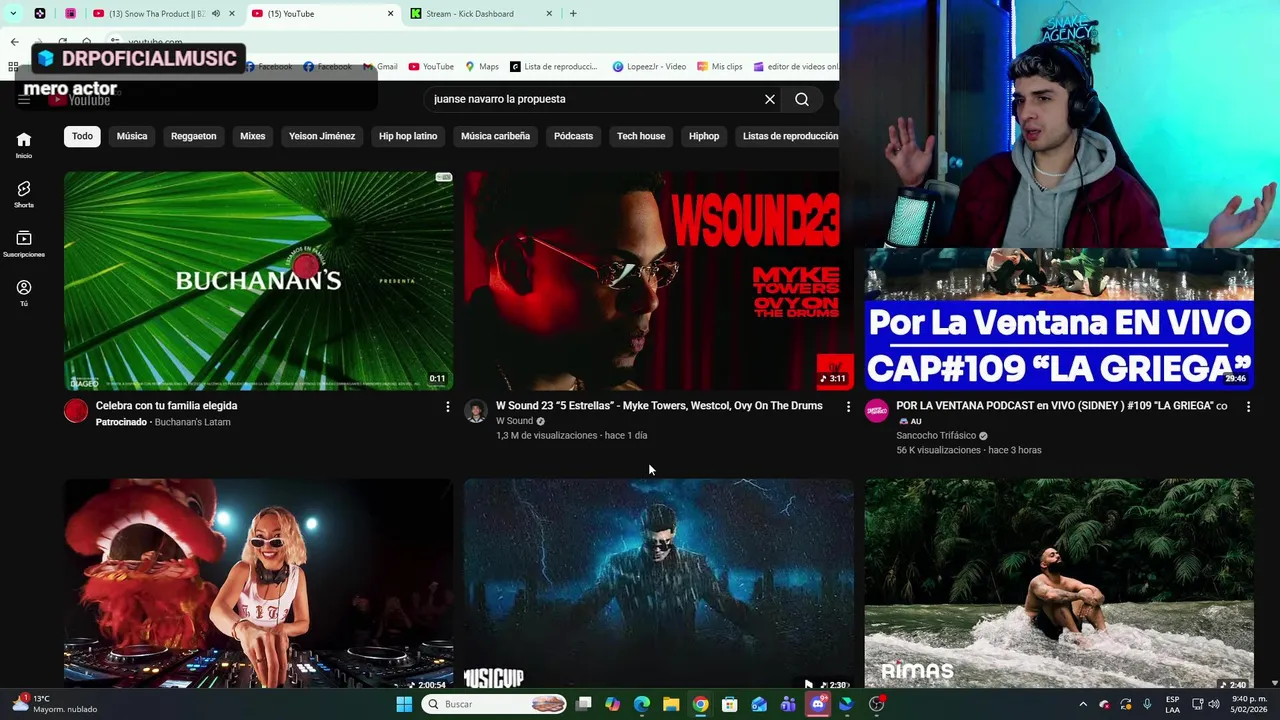Filter by Música caribeña chip
1280x720 pixels.
(x=495, y=136)
